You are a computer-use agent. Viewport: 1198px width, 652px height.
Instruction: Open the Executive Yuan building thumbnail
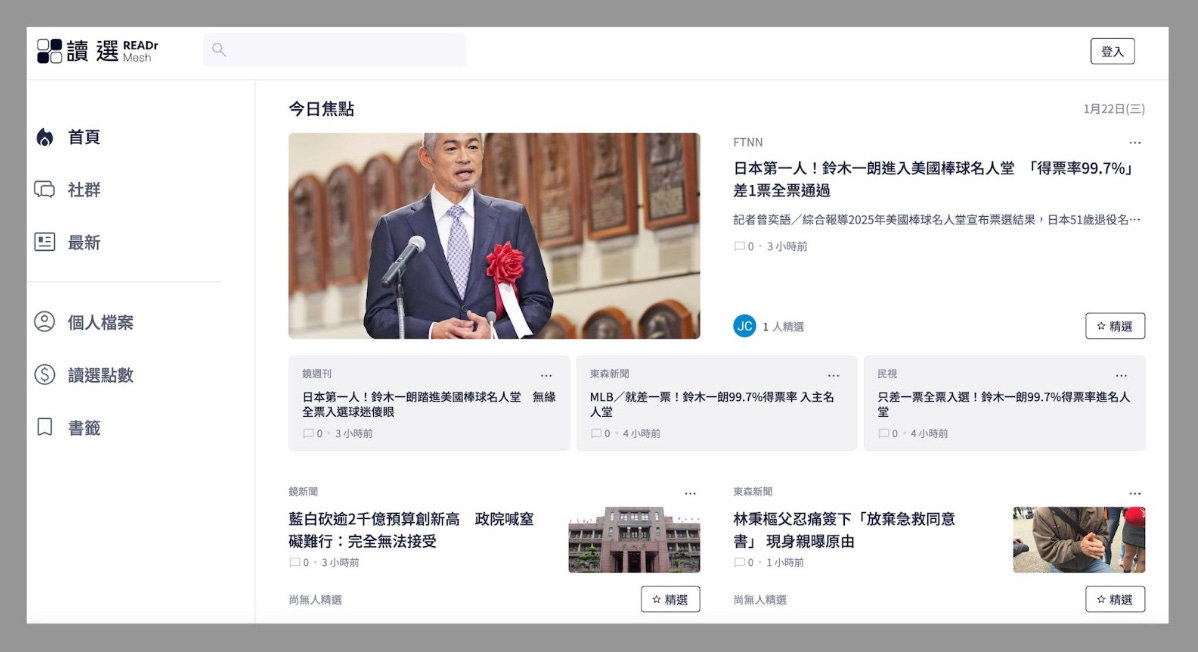pos(634,540)
